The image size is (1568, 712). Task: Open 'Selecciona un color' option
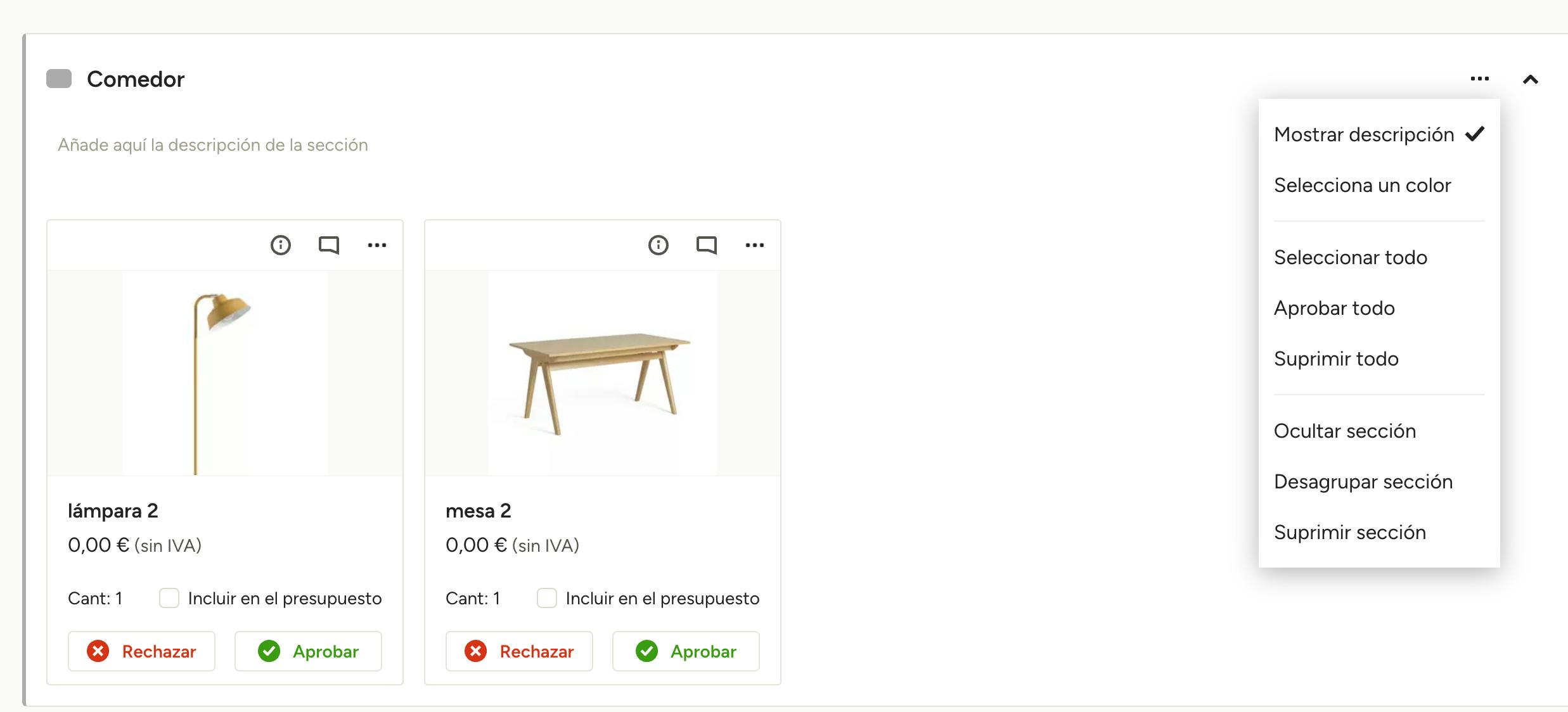tap(1362, 185)
